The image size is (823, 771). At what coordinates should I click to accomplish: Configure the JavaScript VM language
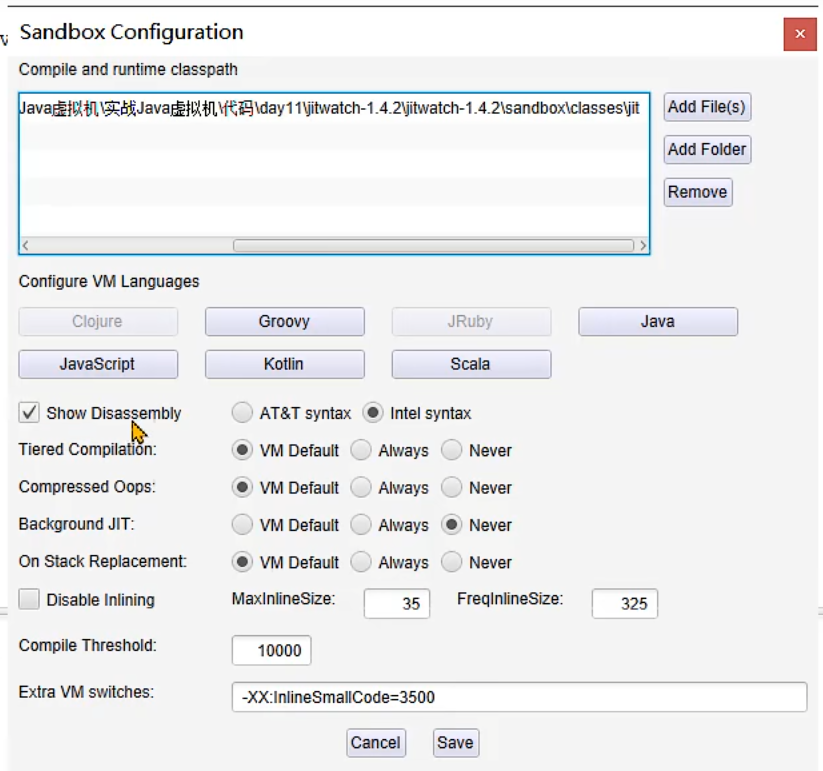click(97, 364)
